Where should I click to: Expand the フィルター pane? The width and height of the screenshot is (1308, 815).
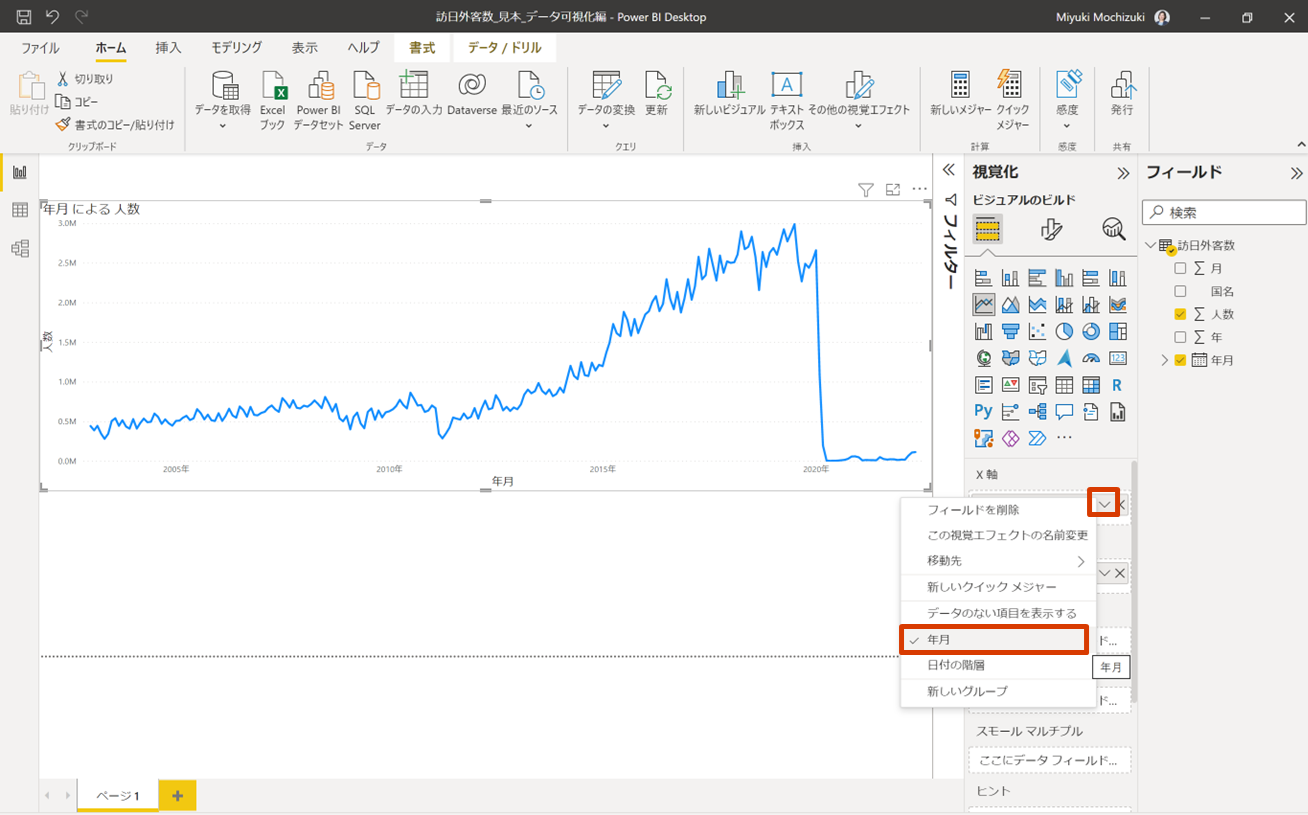(949, 170)
